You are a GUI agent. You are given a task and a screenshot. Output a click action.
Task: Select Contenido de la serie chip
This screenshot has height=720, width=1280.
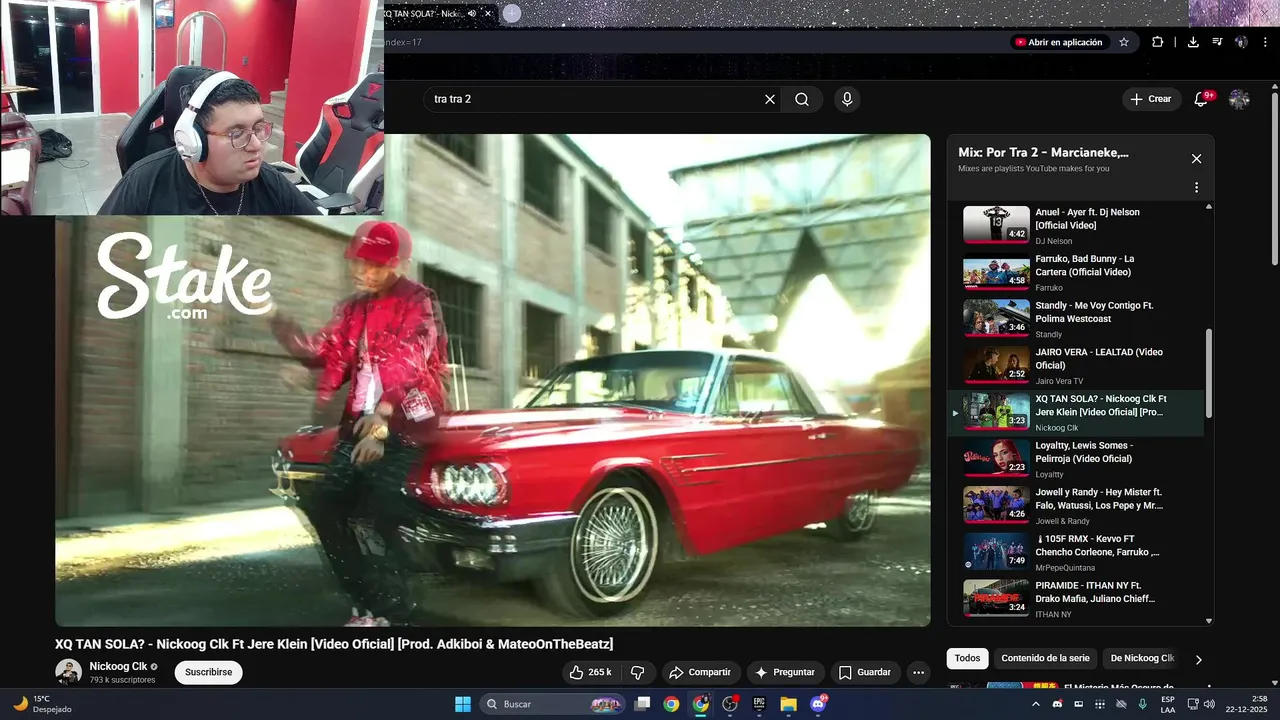click(1045, 658)
